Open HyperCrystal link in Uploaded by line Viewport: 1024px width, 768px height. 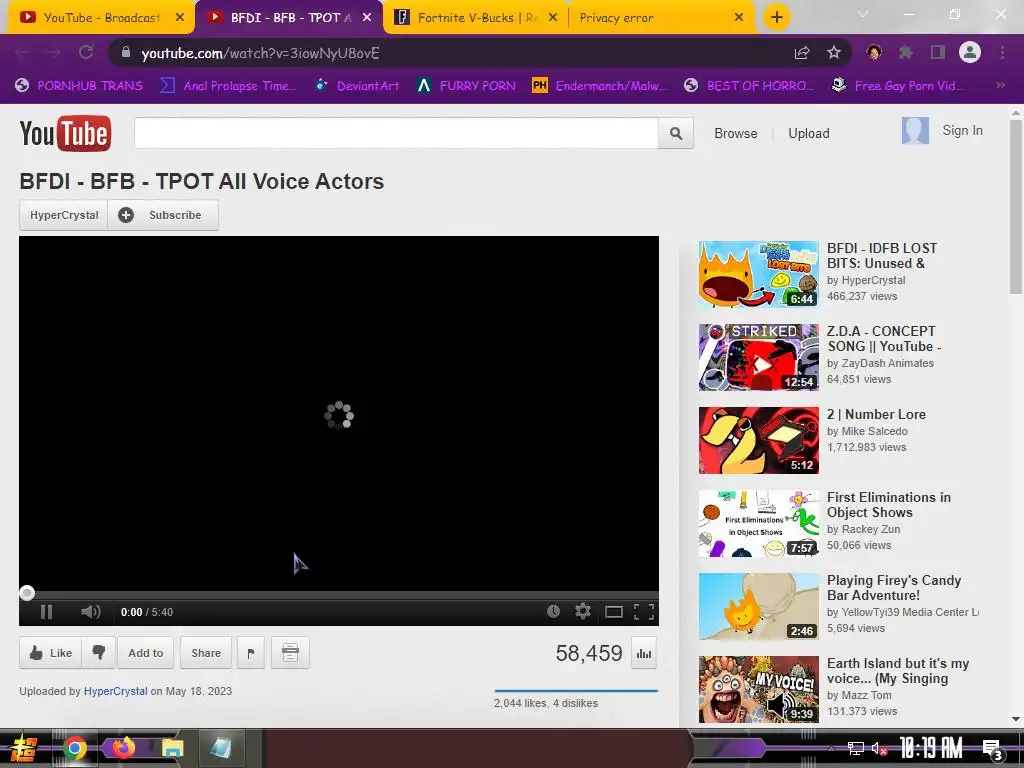coord(116,691)
